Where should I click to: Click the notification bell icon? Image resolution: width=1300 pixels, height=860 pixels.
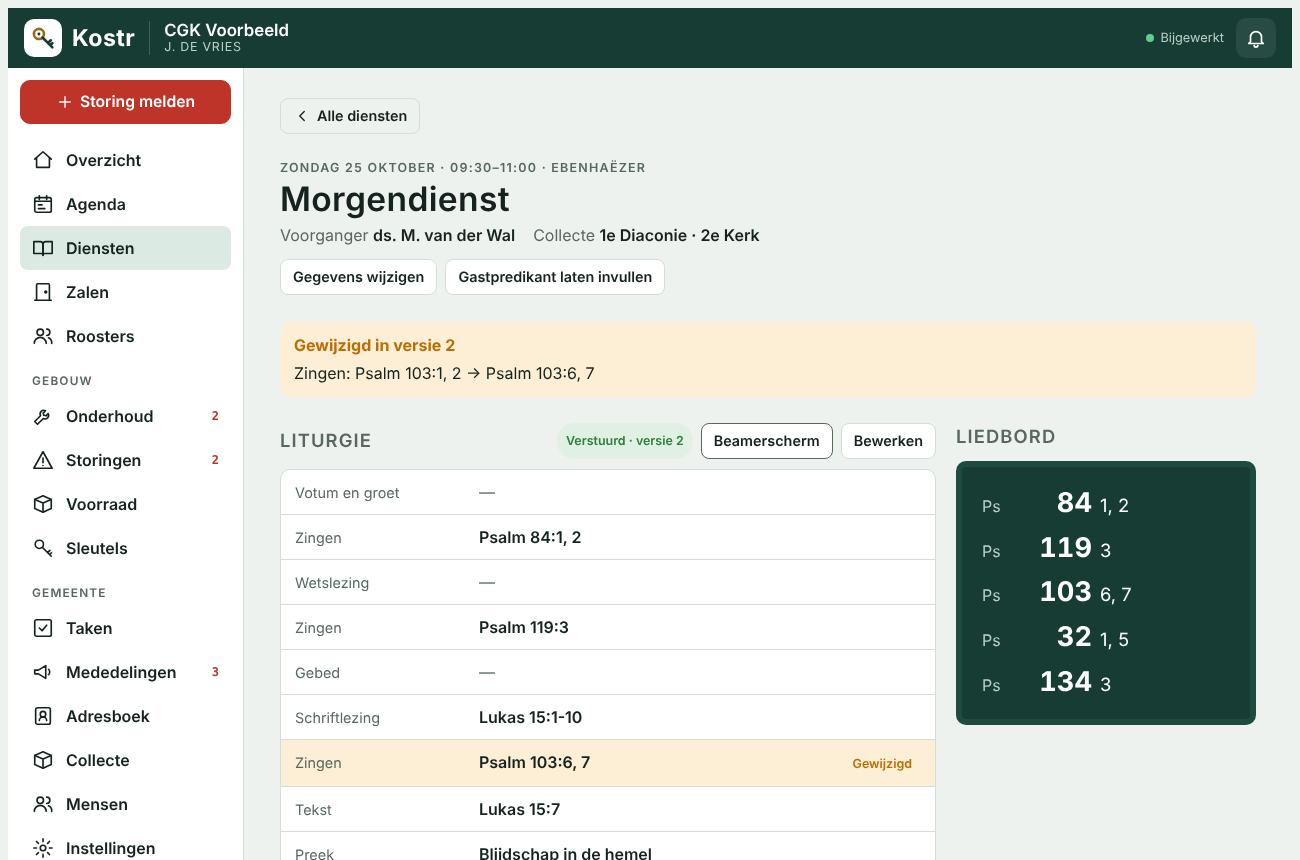pos(1256,38)
